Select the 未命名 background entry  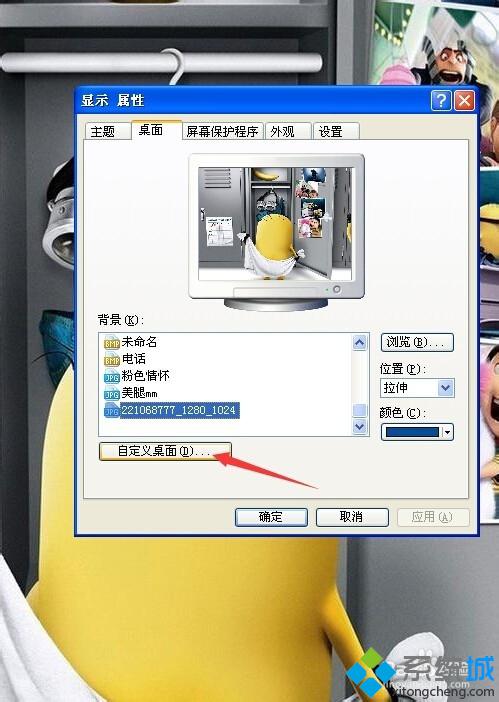tap(139, 342)
